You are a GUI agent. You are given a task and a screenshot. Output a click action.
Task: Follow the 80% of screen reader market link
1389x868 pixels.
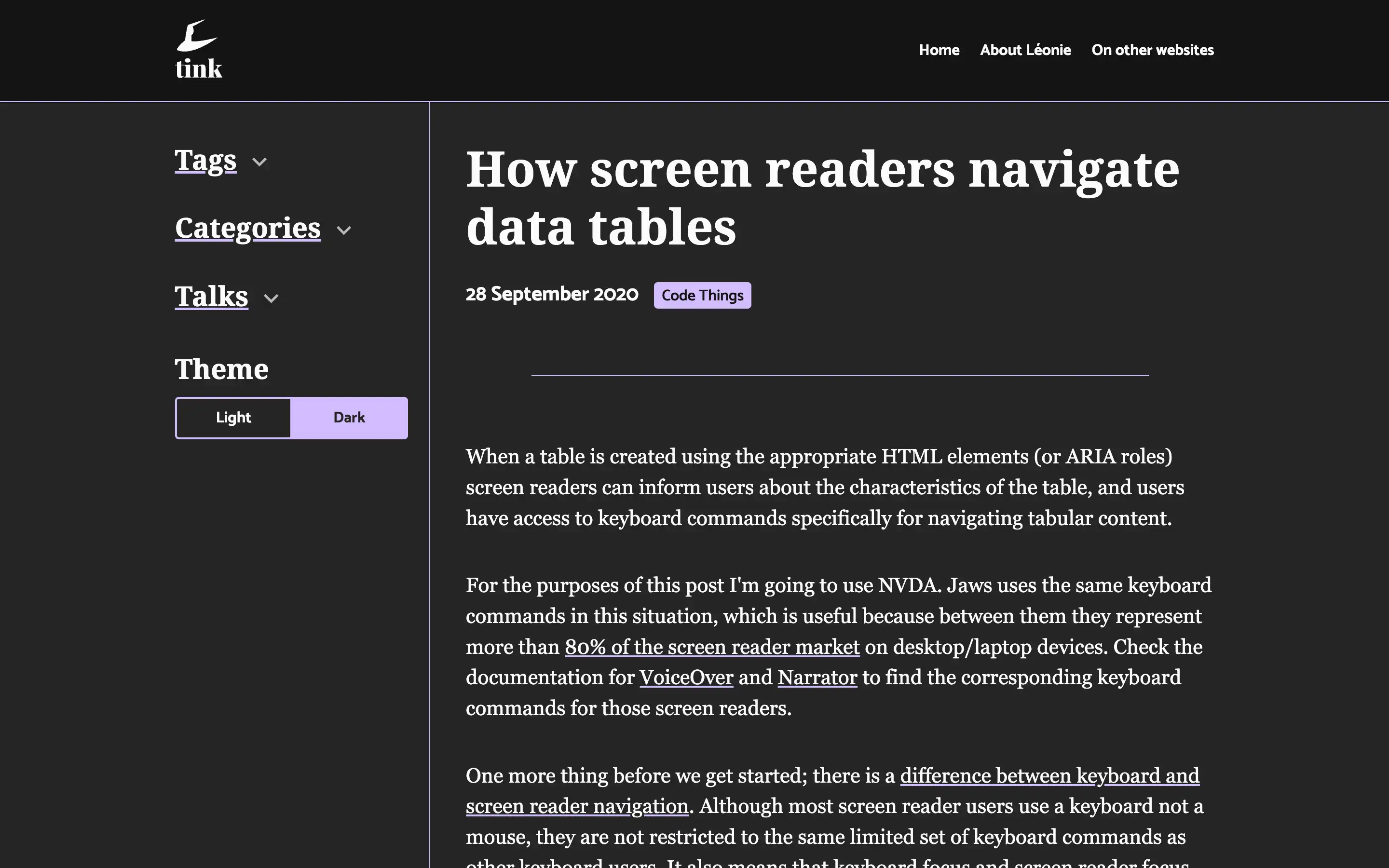click(x=712, y=647)
